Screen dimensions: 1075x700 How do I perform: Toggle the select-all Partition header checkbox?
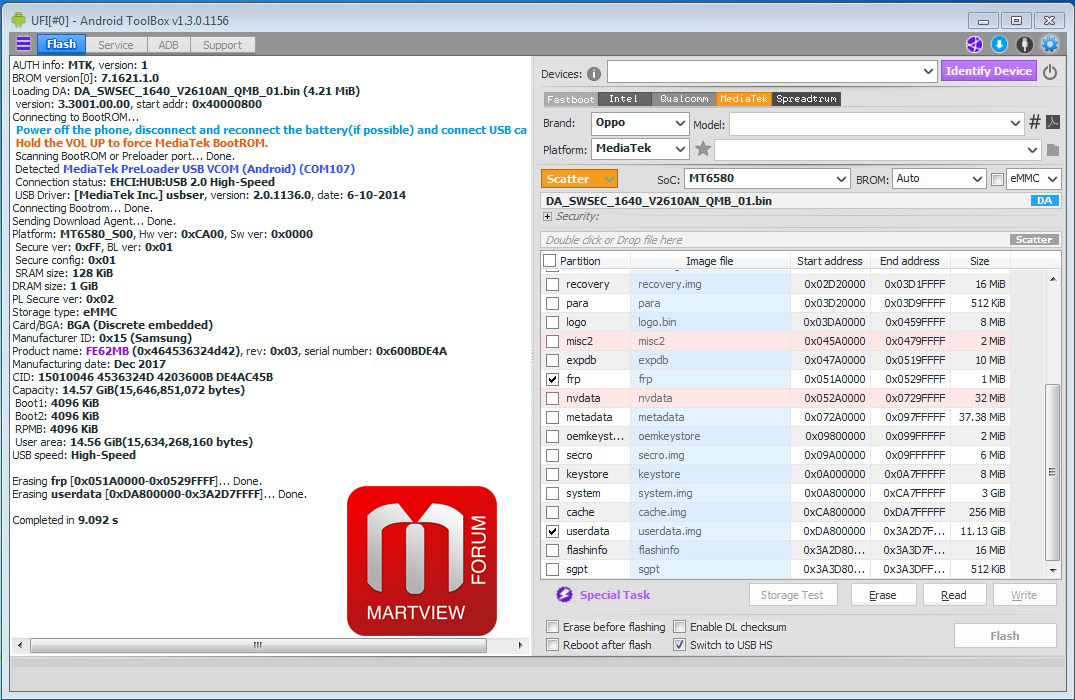pos(549,261)
